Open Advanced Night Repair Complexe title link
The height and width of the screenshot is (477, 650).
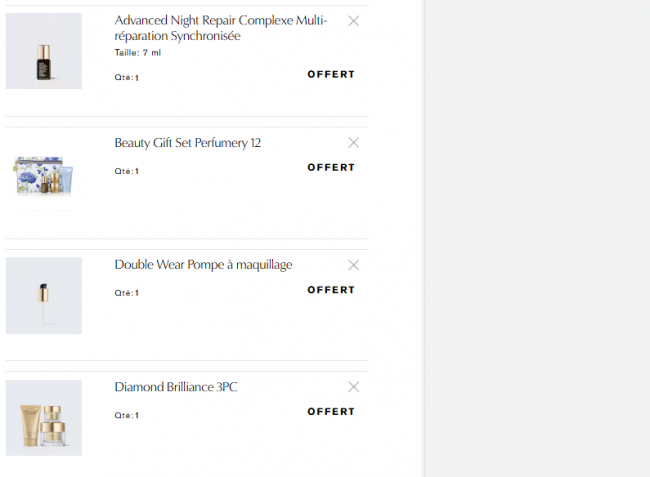[221, 28]
